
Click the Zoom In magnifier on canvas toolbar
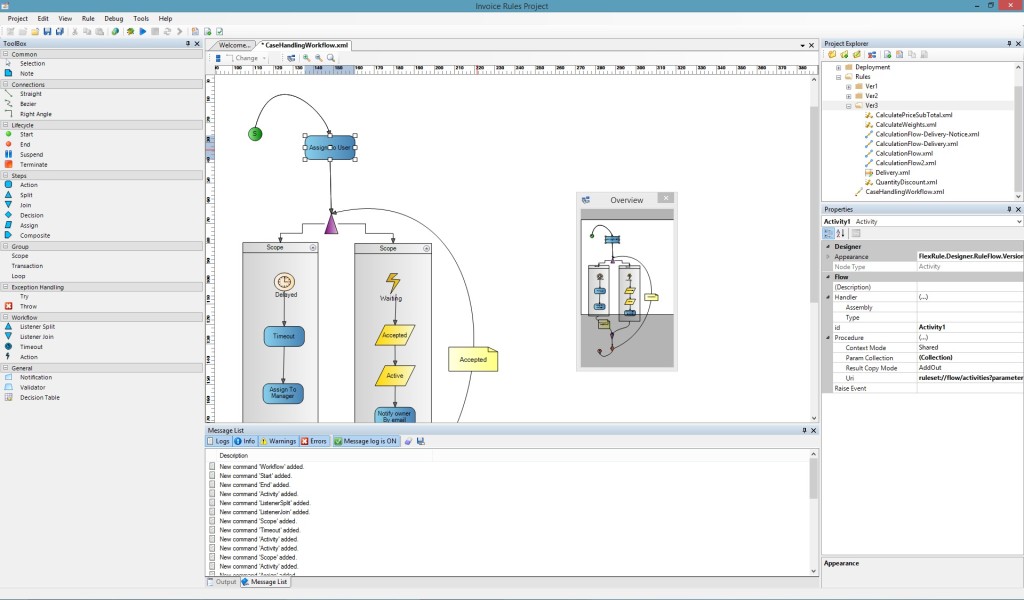tap(306, 58)
